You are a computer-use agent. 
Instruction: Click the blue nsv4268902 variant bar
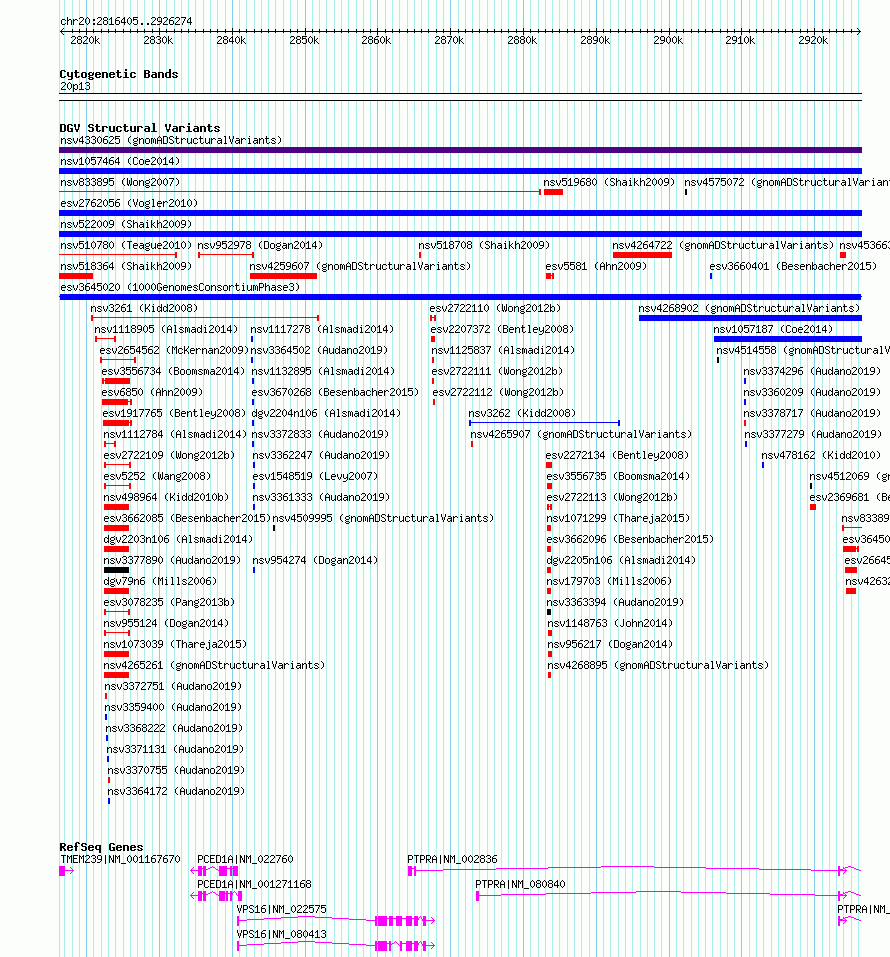tap(750, 318)
